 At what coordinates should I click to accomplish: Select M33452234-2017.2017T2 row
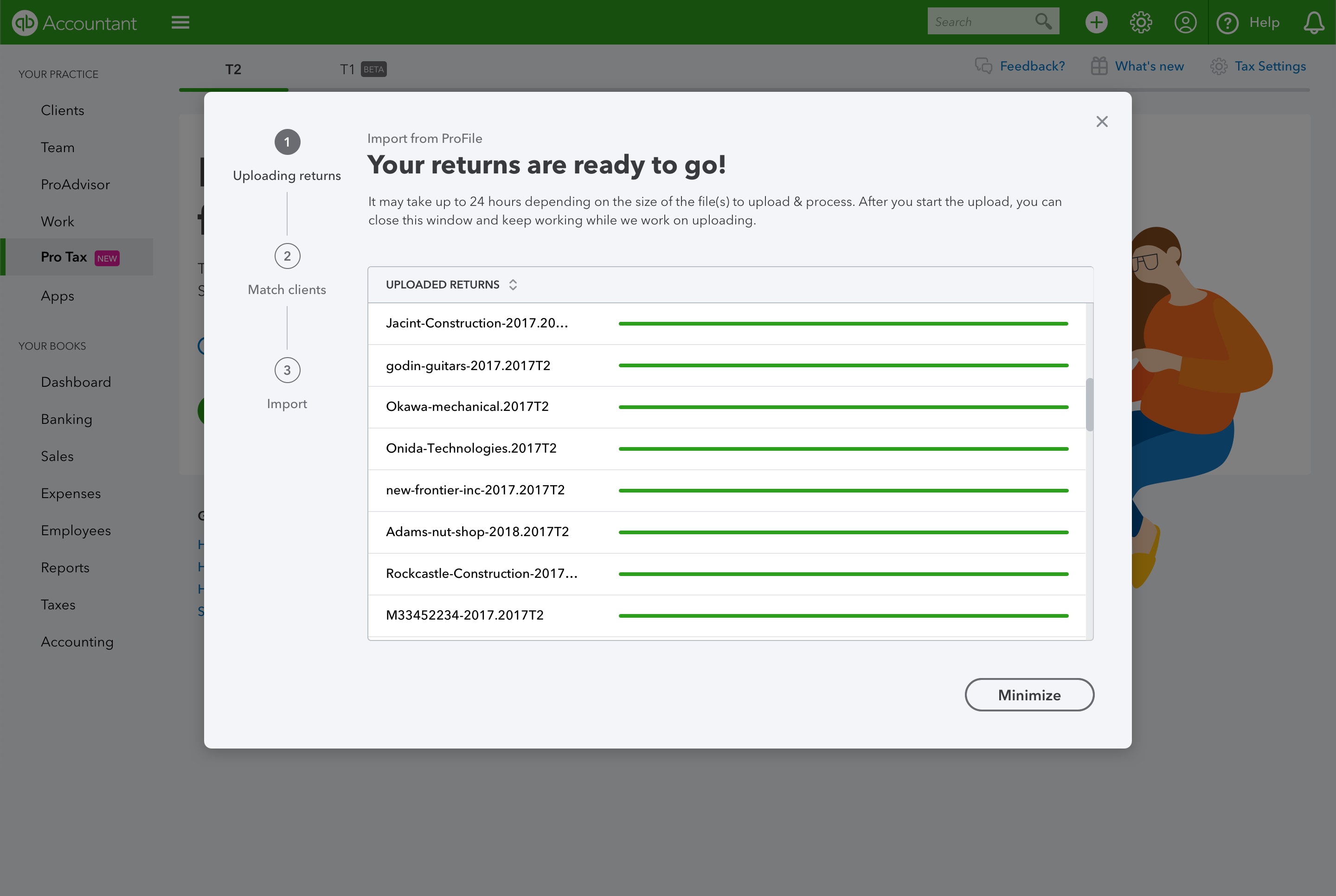coord(727,616)
